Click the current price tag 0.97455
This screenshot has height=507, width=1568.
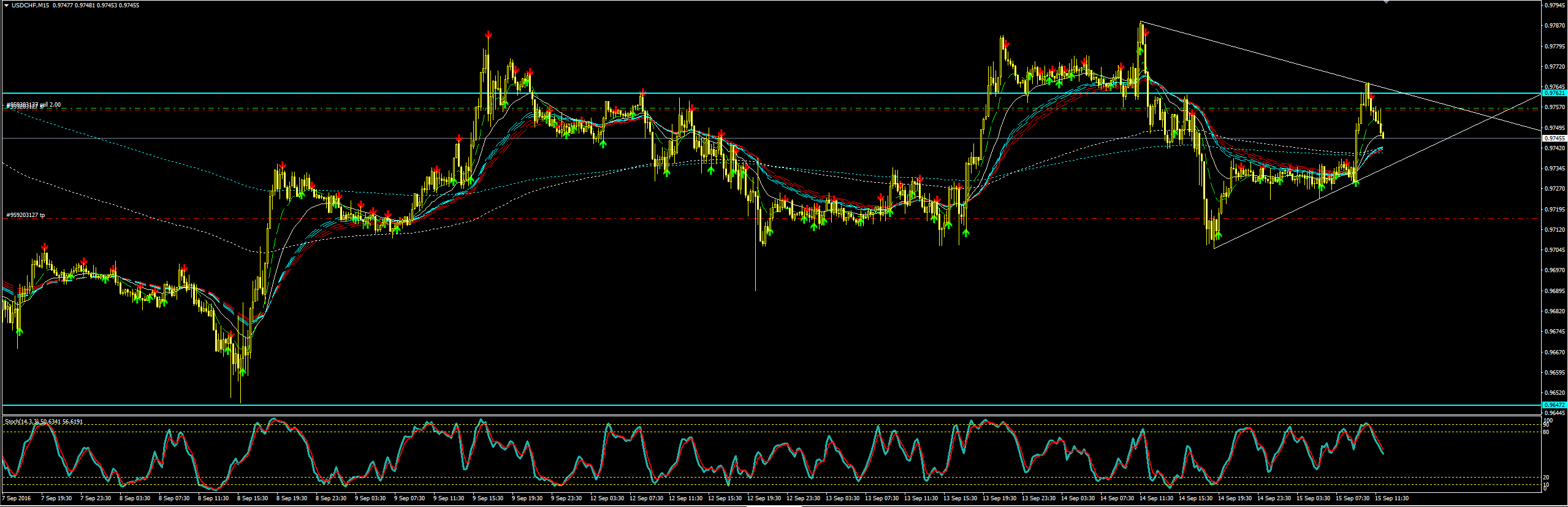[x=1555, y=139]
